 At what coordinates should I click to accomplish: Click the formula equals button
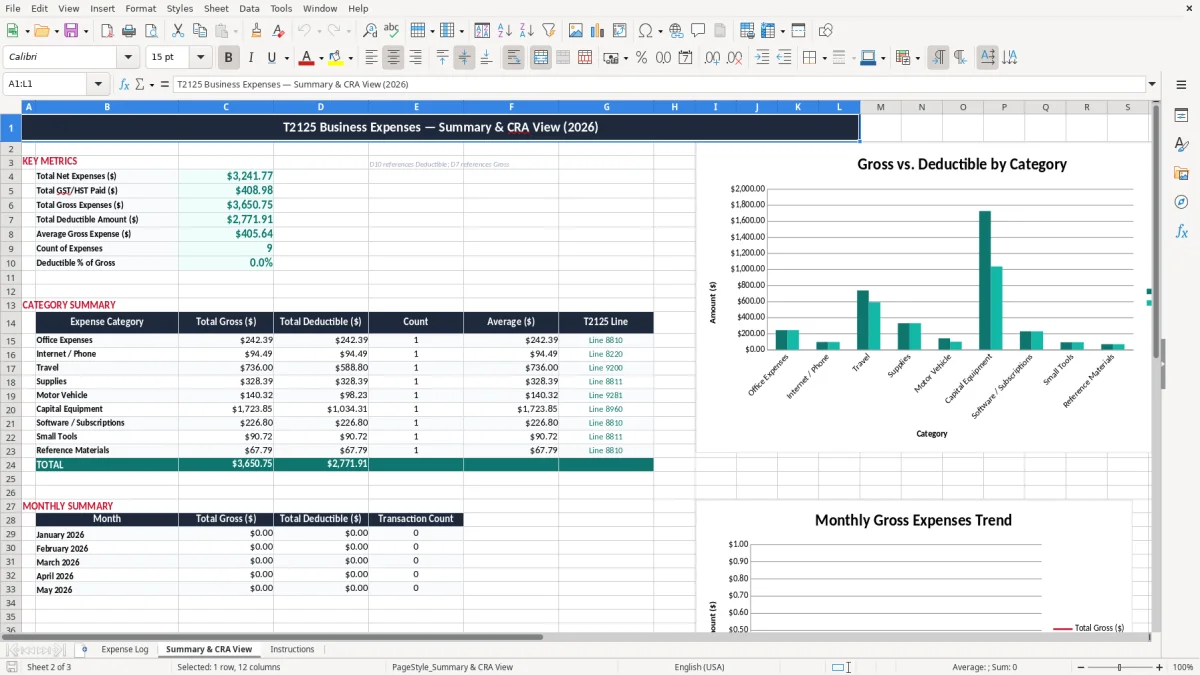pyautogui.click(x=165, y=85)
